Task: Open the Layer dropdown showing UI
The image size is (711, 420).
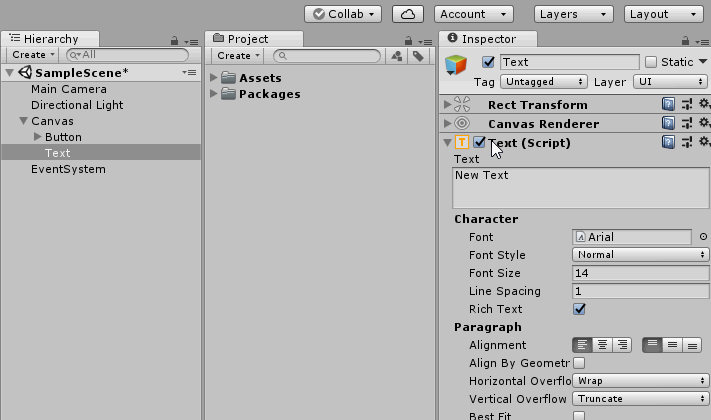Action: pyautogui.click(x=670, y=82)
